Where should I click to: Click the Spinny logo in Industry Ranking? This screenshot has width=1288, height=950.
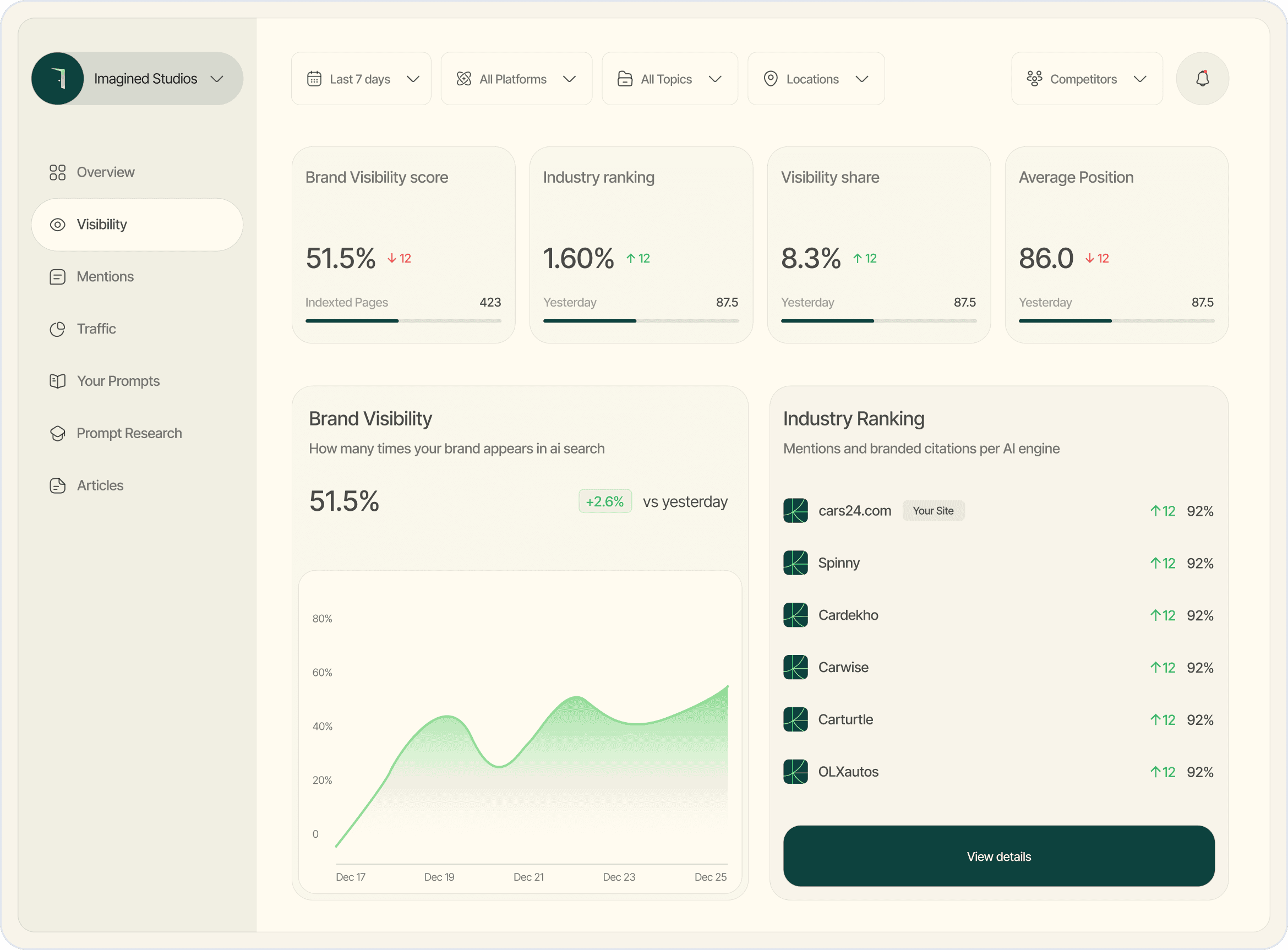click(795, 563)
